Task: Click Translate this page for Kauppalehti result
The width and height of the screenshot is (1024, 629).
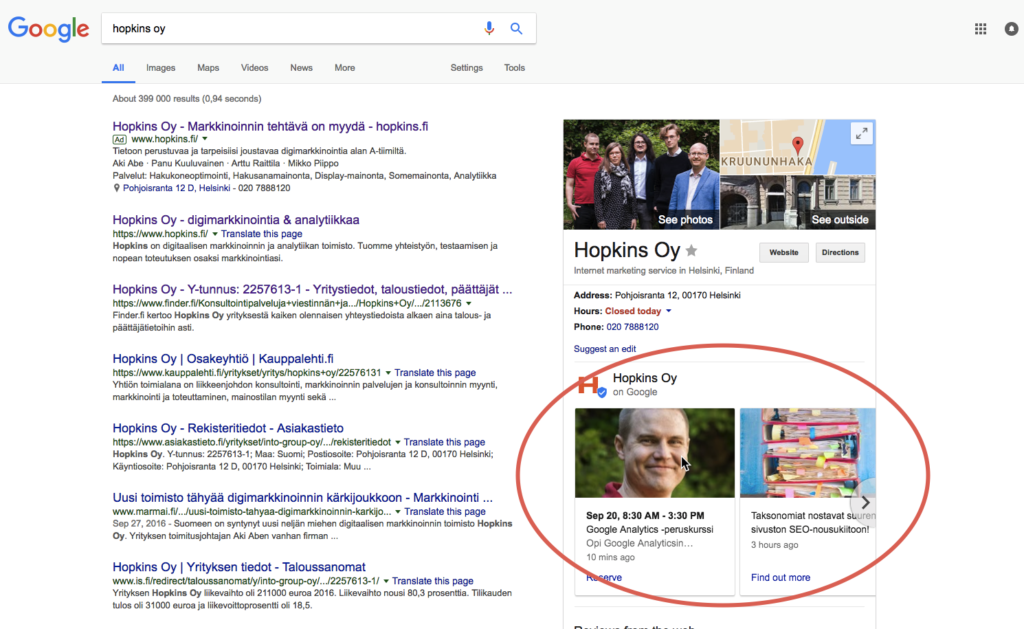Action: 435,373
